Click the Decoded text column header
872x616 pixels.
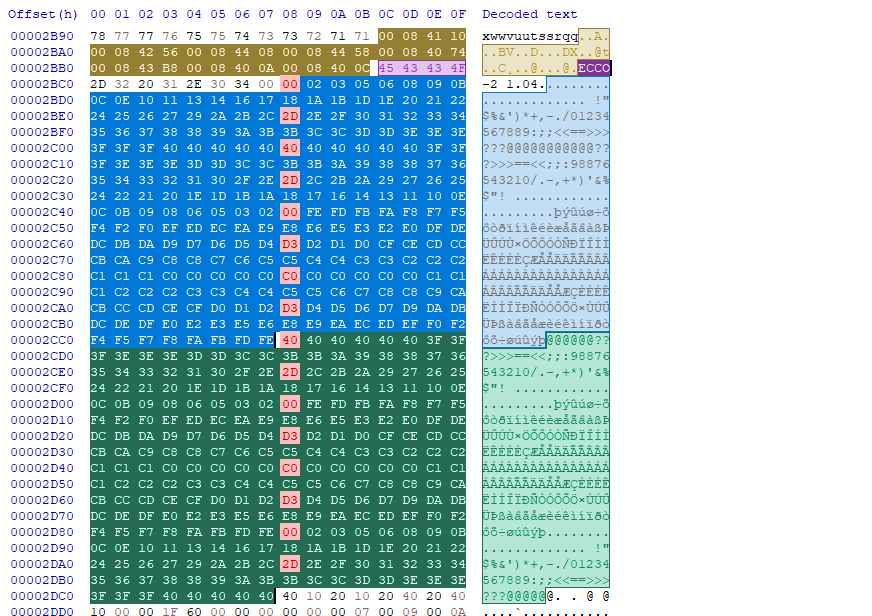coord(529,14)
